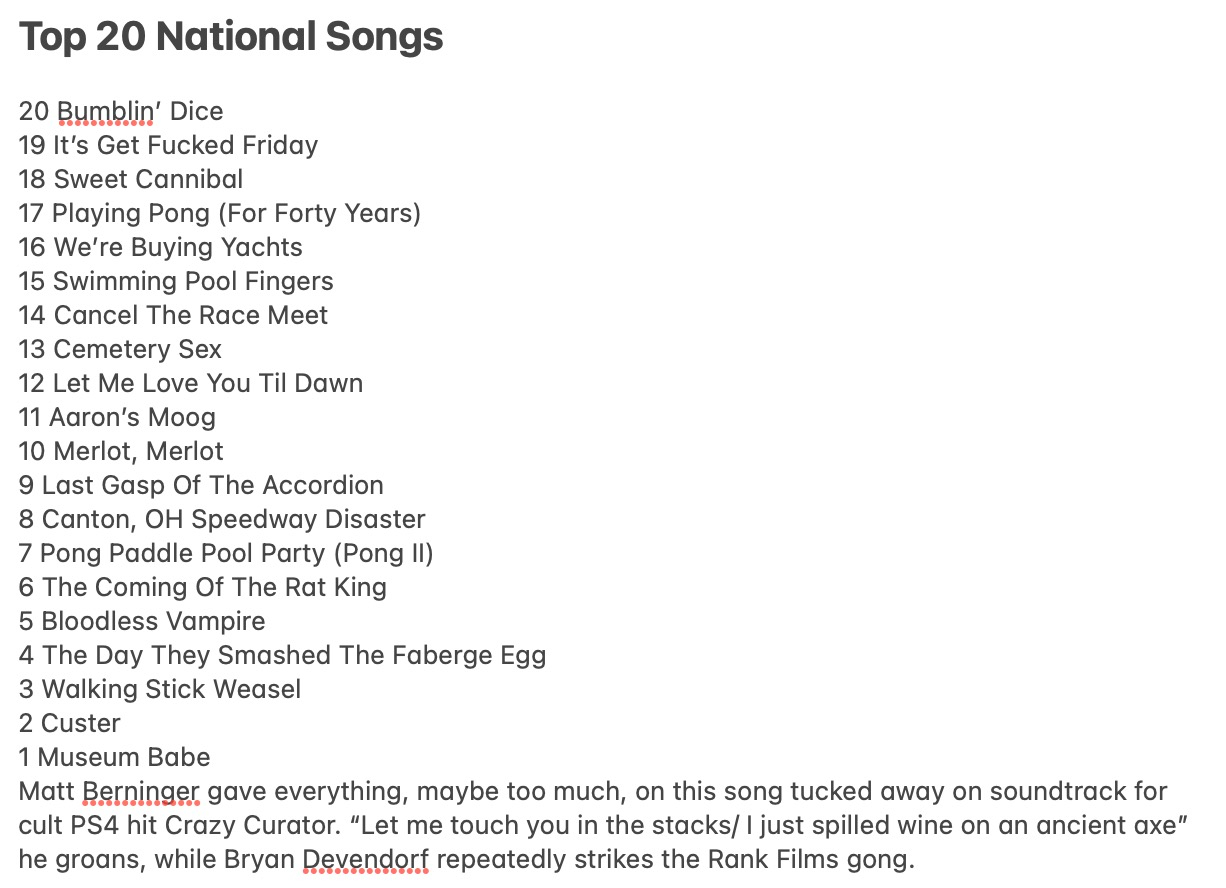Click the misspelled name 'Berninger'

click(x=141, y=792)
